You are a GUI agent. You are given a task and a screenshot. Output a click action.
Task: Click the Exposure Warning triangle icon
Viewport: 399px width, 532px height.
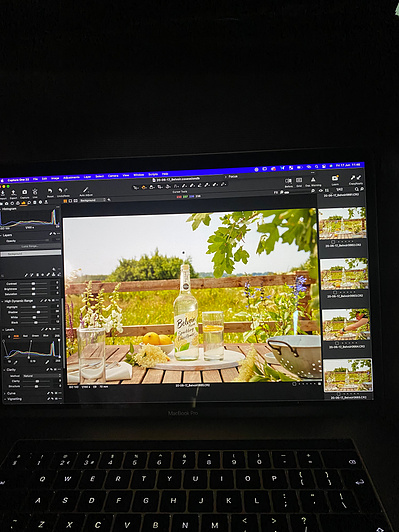(313, 179)
